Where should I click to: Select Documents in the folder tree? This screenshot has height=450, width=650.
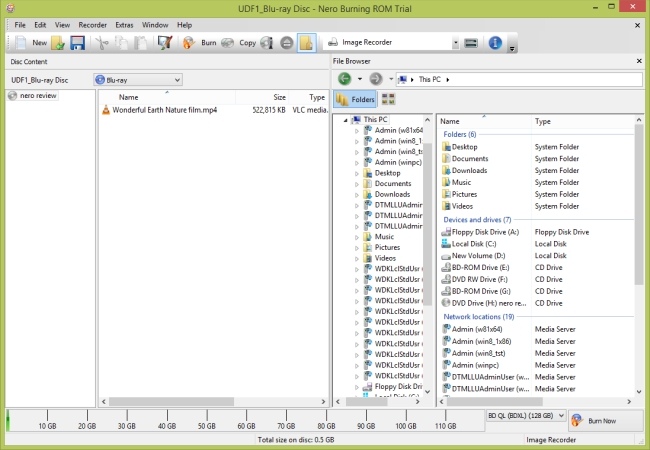click(x=393, y=184)
